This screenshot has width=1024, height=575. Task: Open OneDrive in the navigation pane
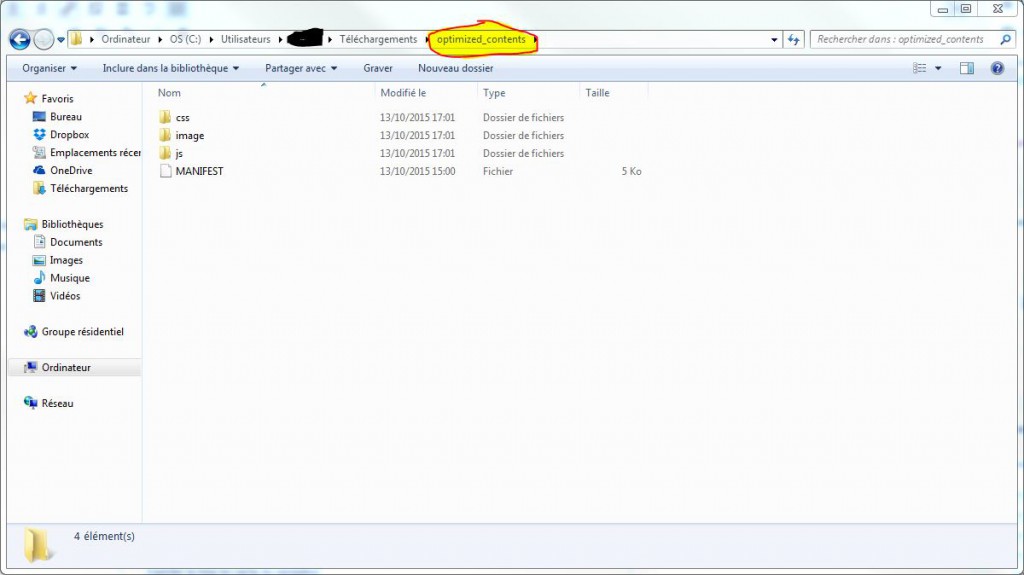coord(70,171)
